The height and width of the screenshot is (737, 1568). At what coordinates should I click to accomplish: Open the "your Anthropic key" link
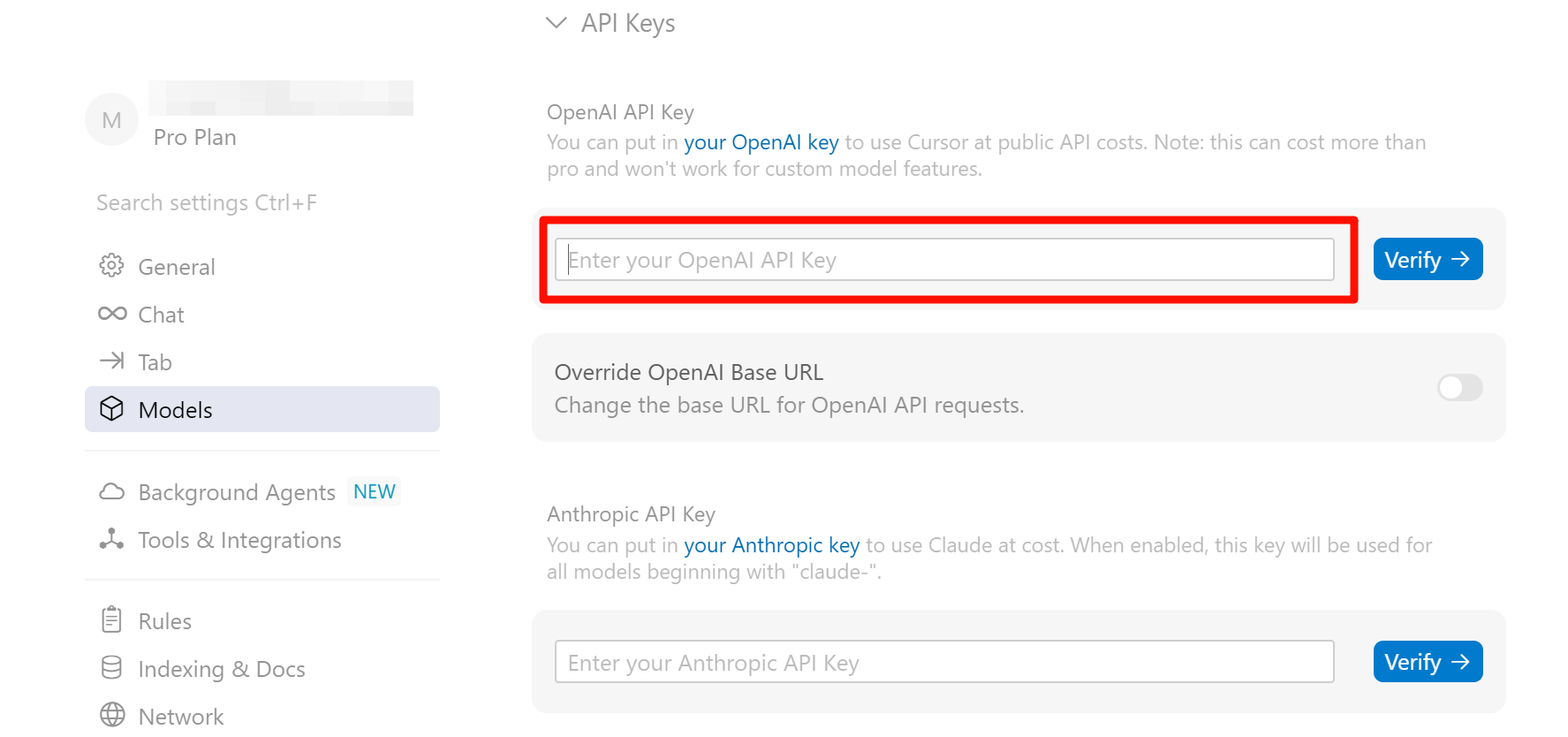click(771, 545)
